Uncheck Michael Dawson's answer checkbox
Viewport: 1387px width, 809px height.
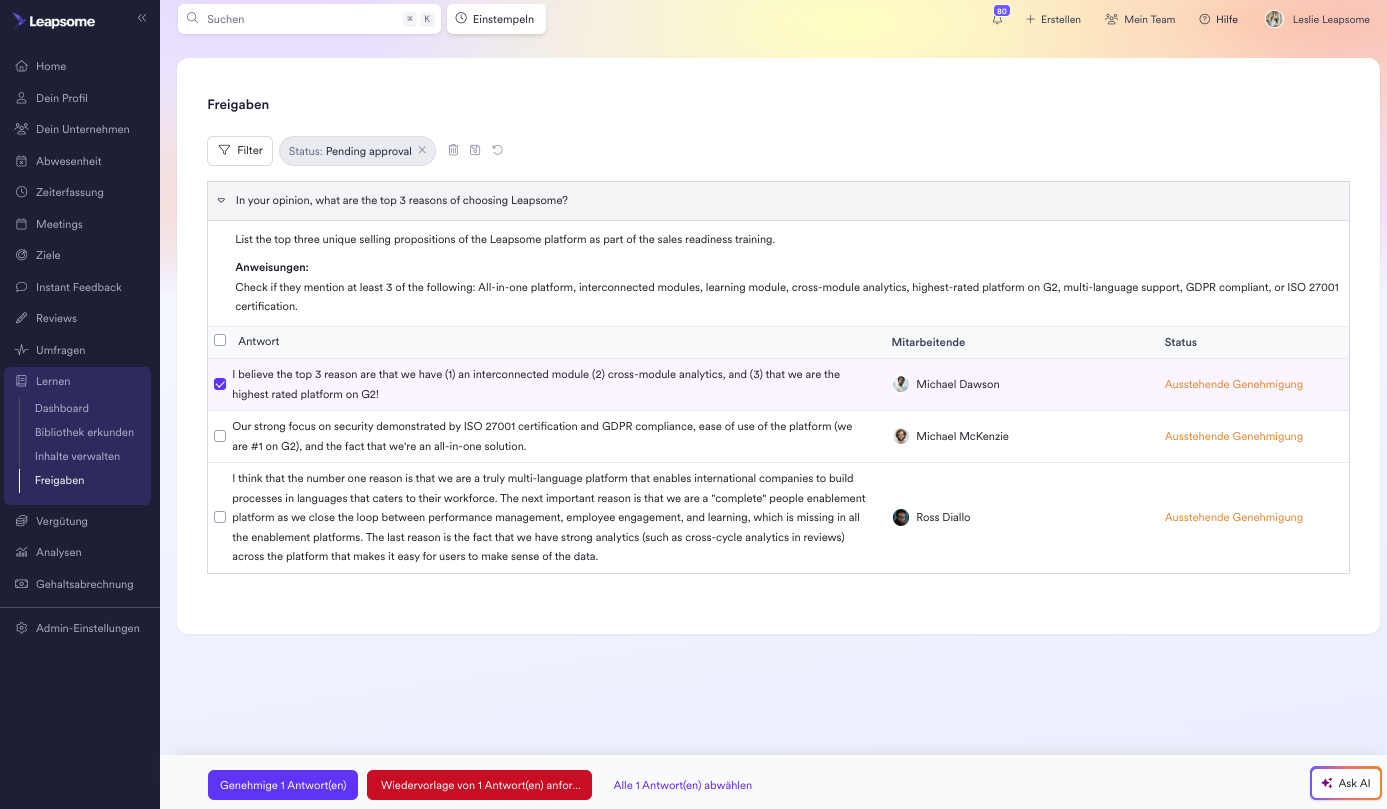(220, 384)
